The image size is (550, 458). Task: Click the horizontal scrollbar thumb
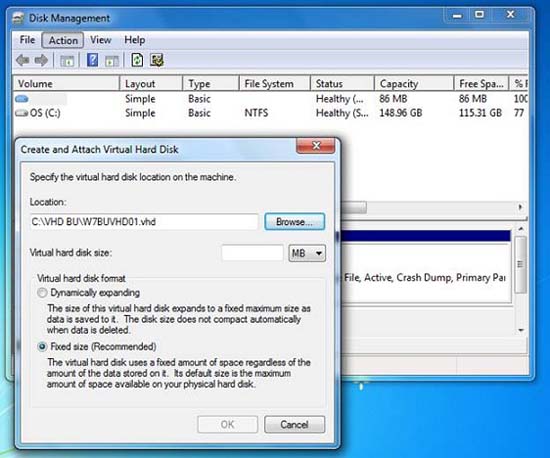[354, 207]
